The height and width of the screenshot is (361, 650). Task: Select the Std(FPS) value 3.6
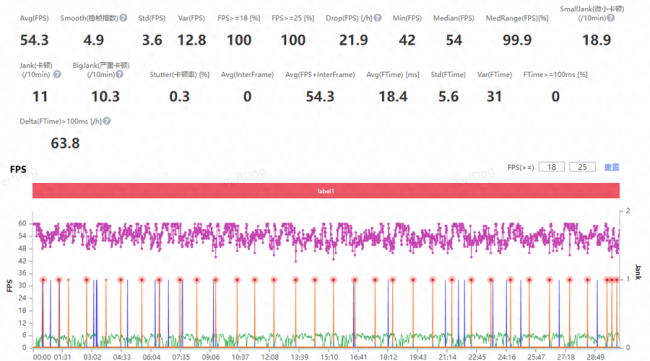(152, 40)
